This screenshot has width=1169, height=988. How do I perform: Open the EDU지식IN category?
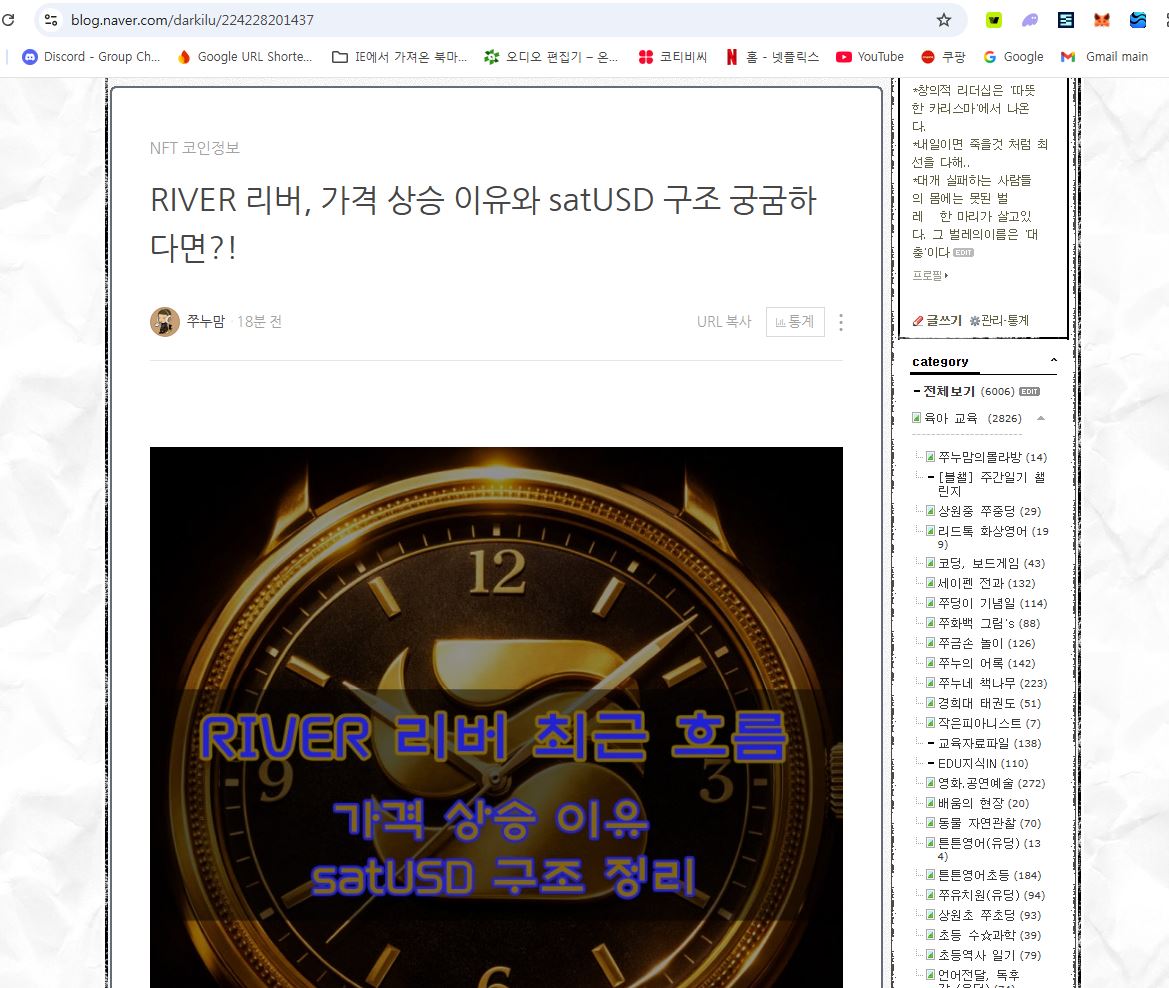967,764
